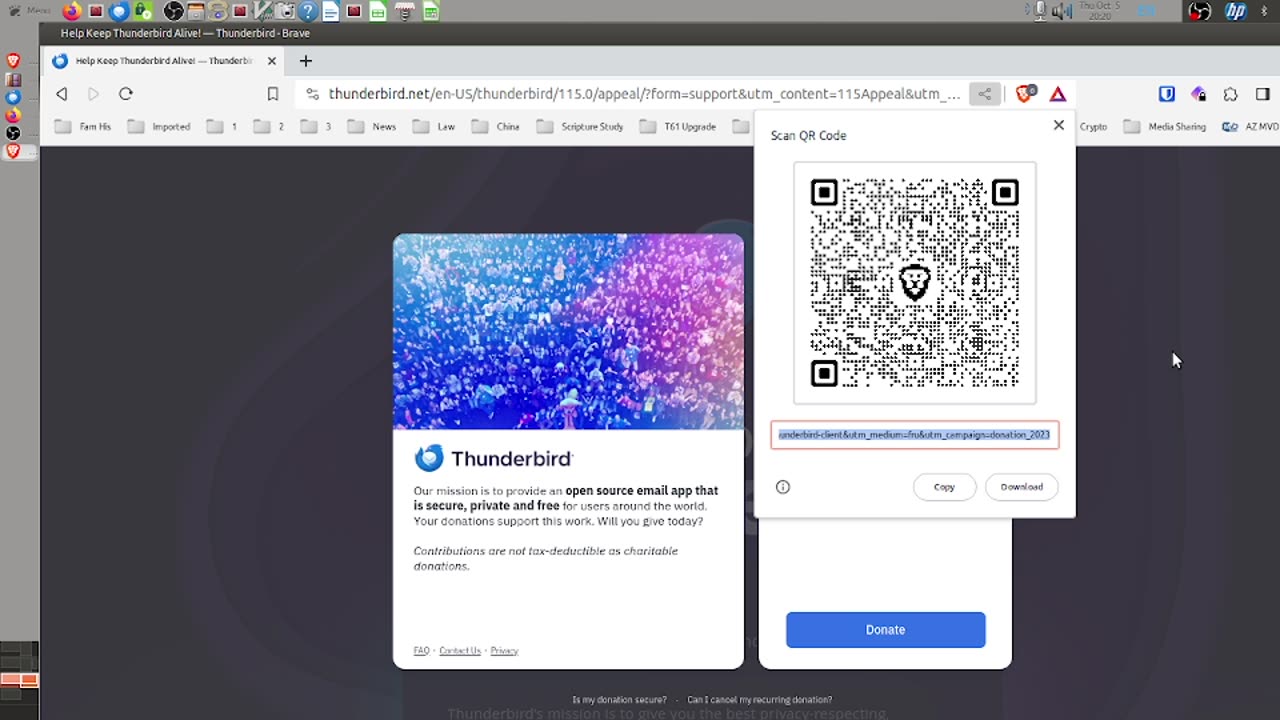
Task: Open bookmarks folder labeled 1
Action: (x=222, y=127)
